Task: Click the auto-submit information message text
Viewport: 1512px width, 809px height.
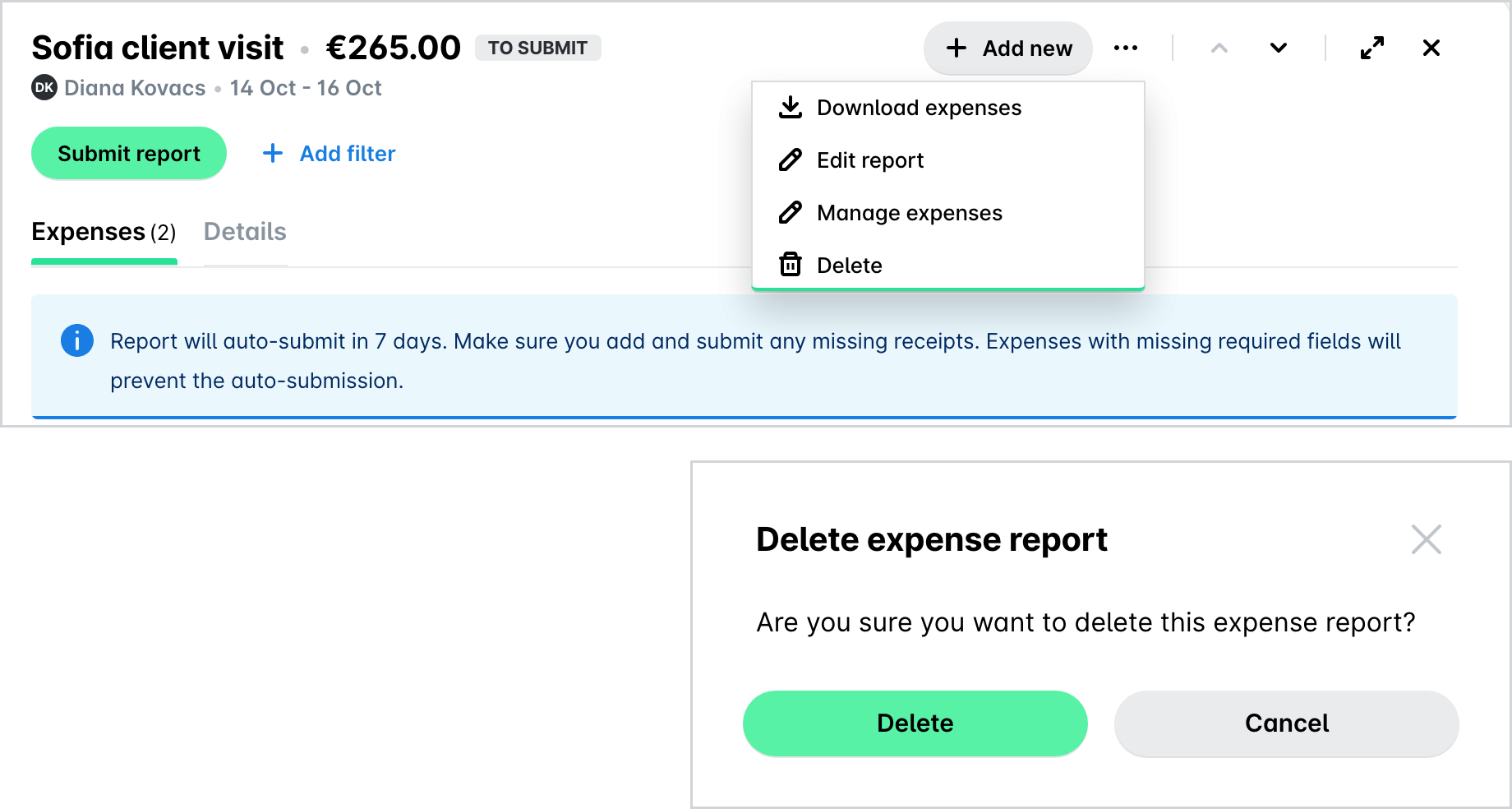Action: pyautogui.click(x=755, y=361)
